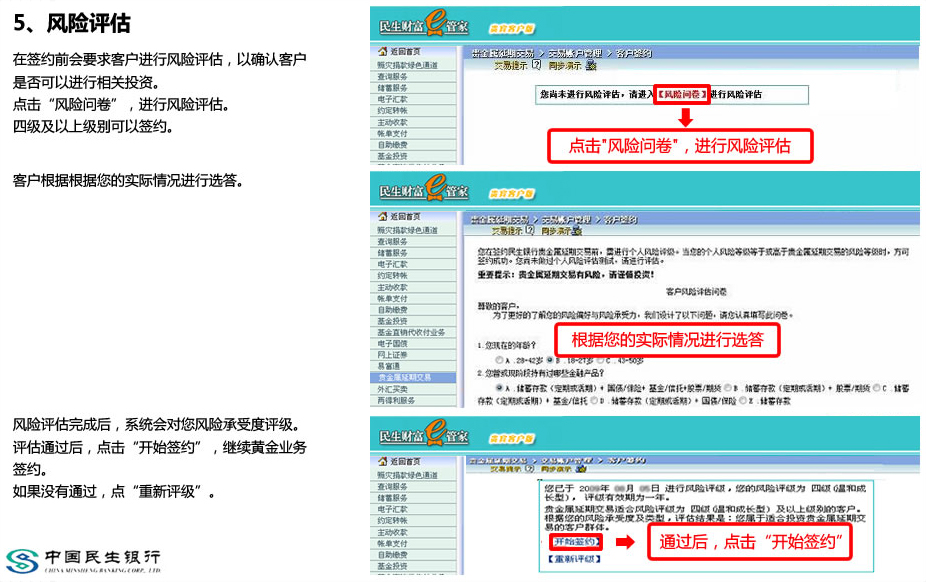This screenshot has width=926, height=582.
Task: Click 同步演示 demo icon in the questionnaire screenshot
Action: pos(577,230)
